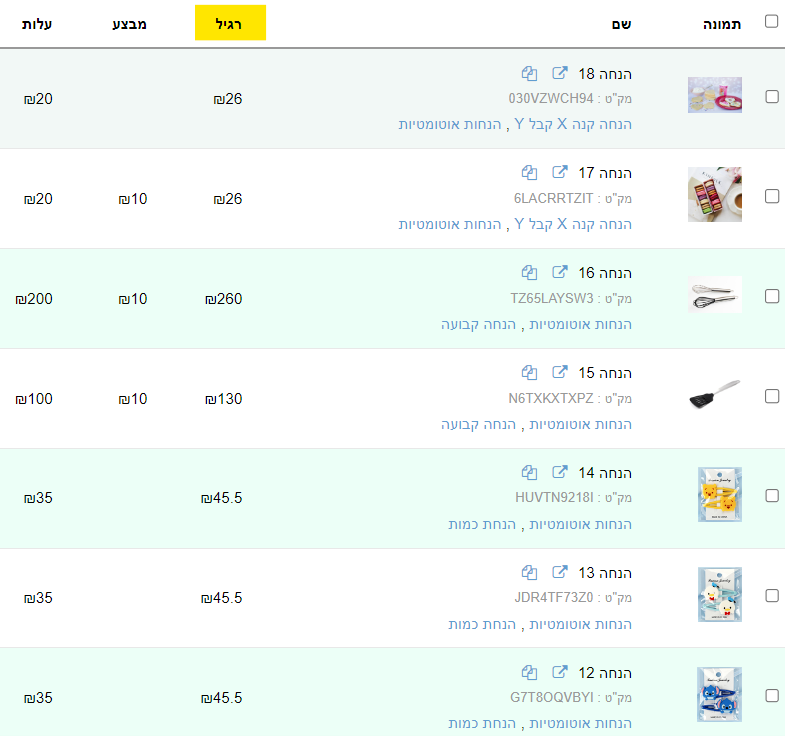
Task: Sort by the highlighted רגיל column header
Action: [x=230, y=23]
